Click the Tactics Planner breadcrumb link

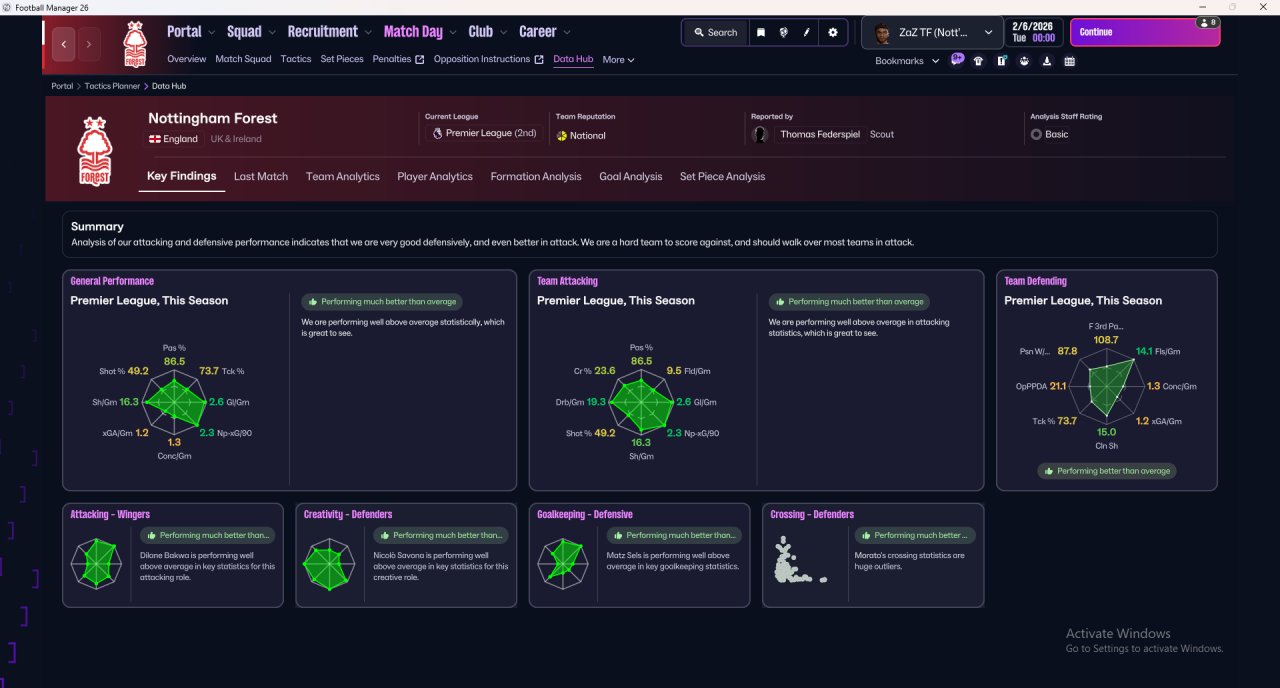tap(112, 86)
